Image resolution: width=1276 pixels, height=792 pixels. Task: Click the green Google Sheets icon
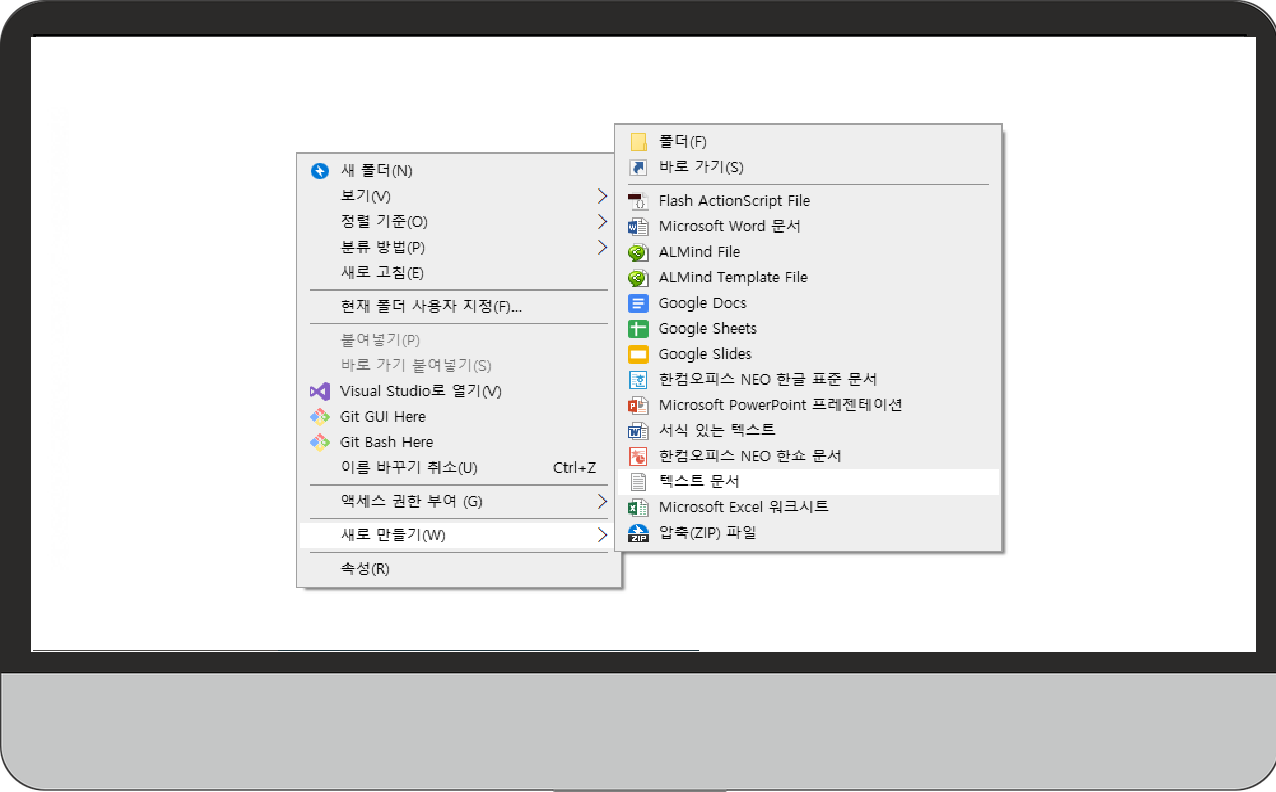point(638,328)
